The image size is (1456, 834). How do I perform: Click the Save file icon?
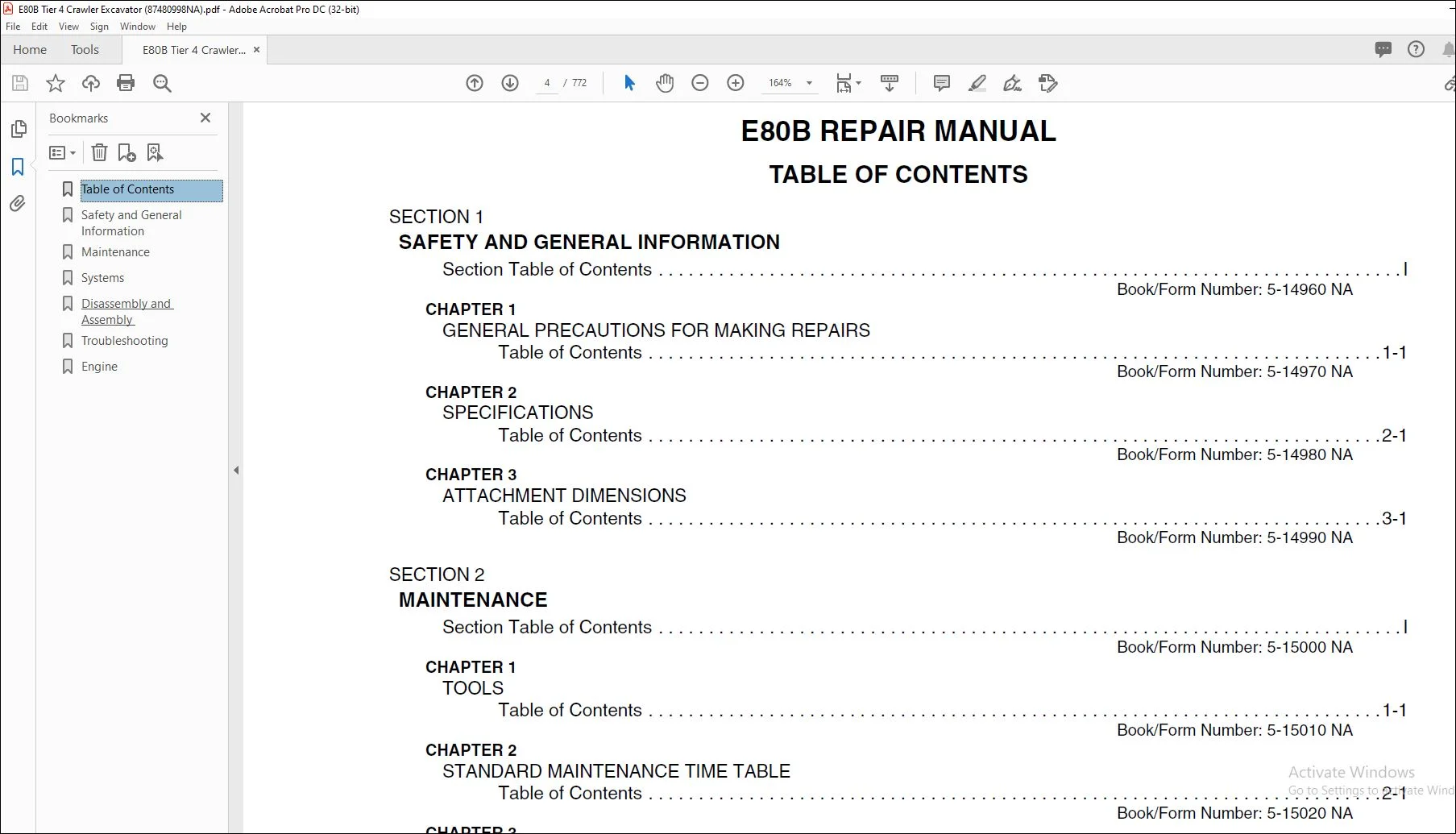point(20,83)
